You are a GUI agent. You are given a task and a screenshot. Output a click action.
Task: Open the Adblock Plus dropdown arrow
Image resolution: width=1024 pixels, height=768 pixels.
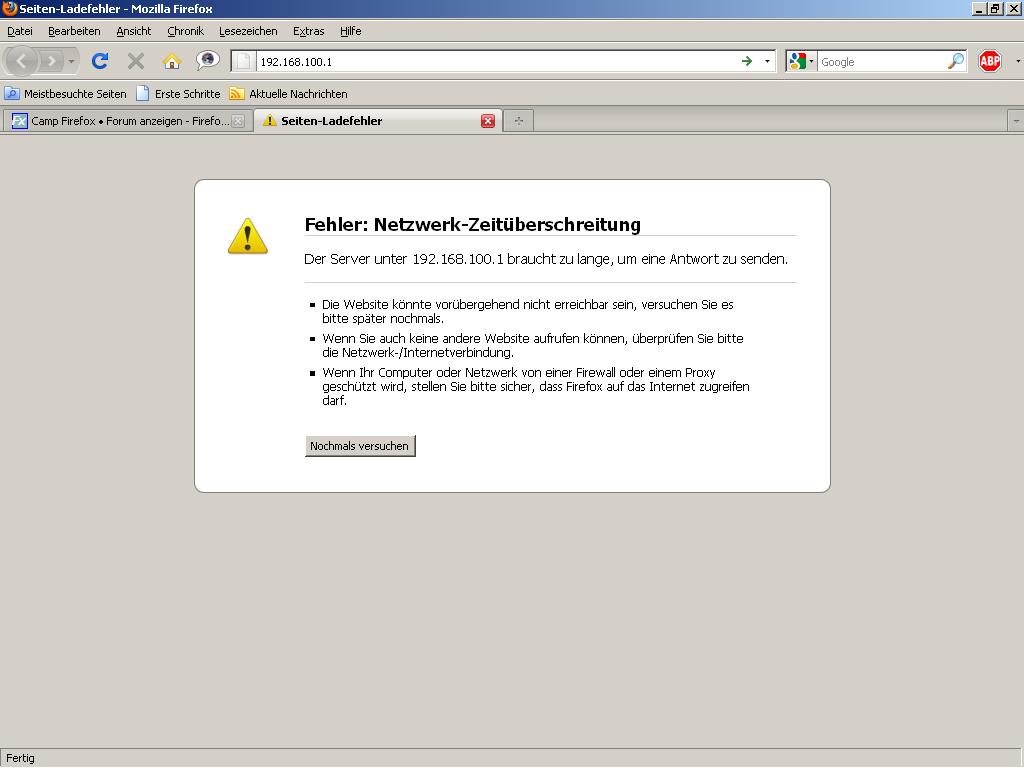pyautogui.click(x=1017, y=61)
